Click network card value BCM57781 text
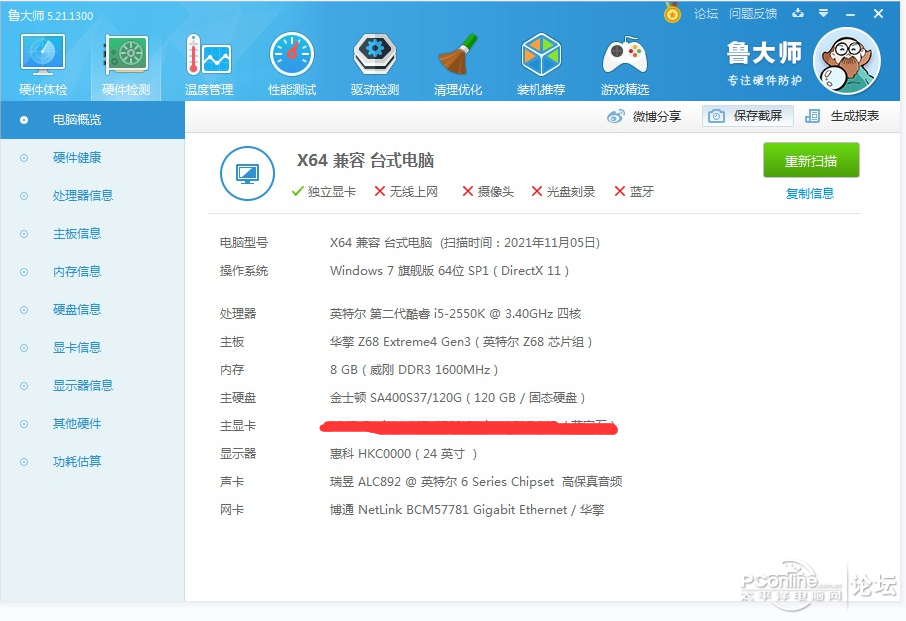Screen dimensions: 906x621 [x=466, y=510]
